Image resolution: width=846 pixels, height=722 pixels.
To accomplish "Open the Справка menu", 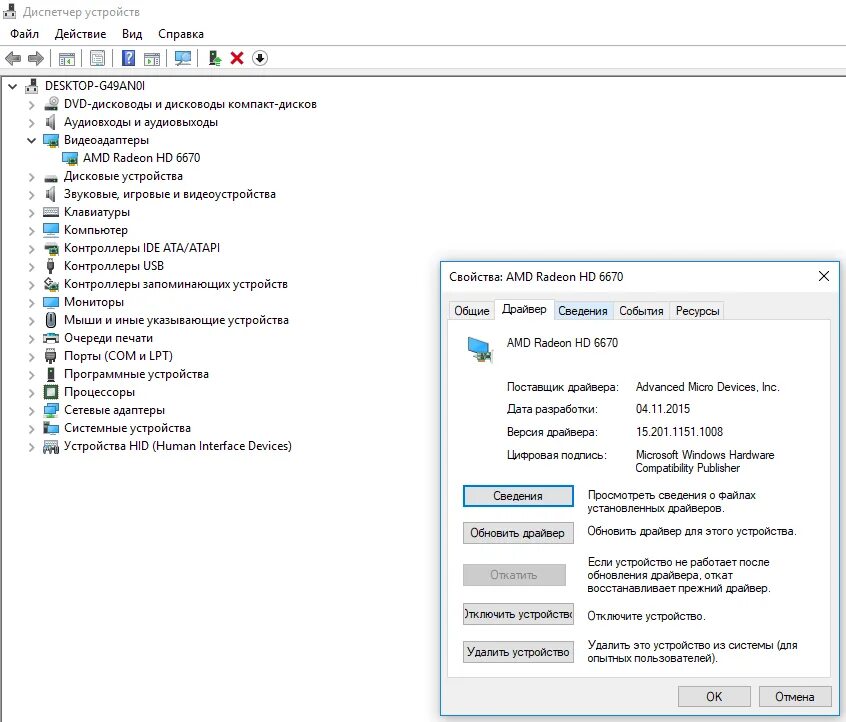I will (181, 34).
